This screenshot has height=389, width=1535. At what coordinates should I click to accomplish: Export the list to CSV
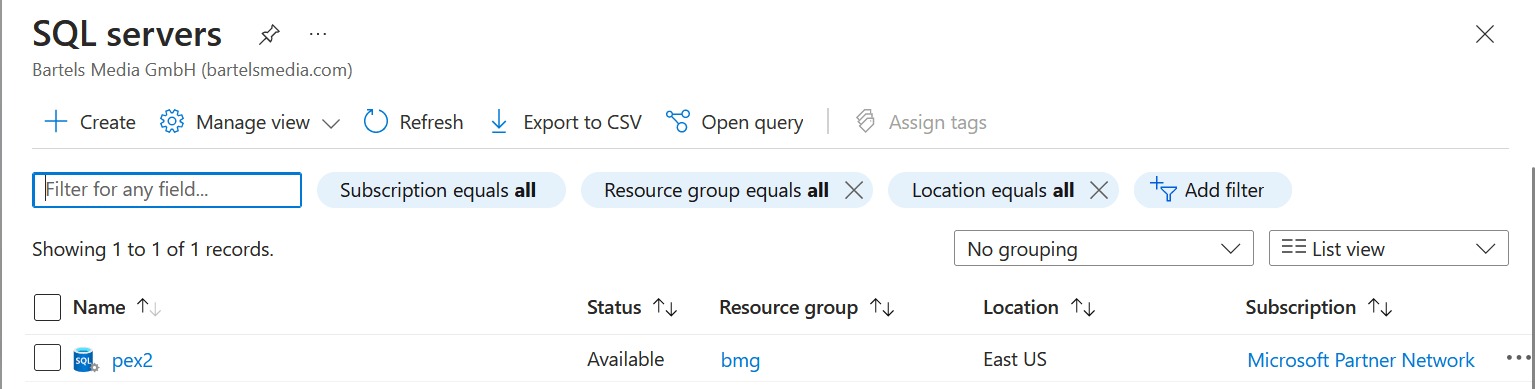tap(565, 122)
